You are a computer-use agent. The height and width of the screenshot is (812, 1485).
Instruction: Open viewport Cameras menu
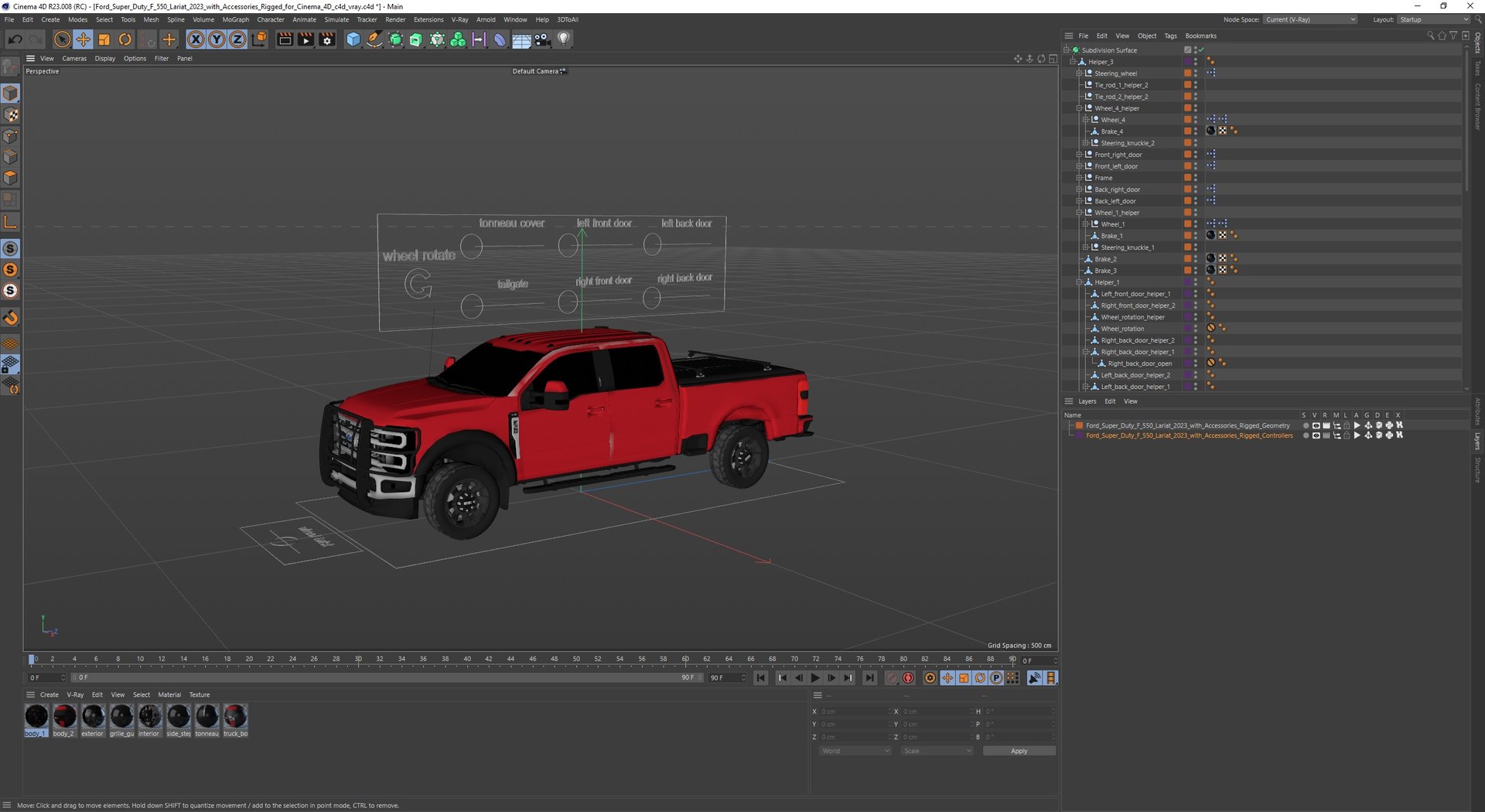[x=74, y=59]
